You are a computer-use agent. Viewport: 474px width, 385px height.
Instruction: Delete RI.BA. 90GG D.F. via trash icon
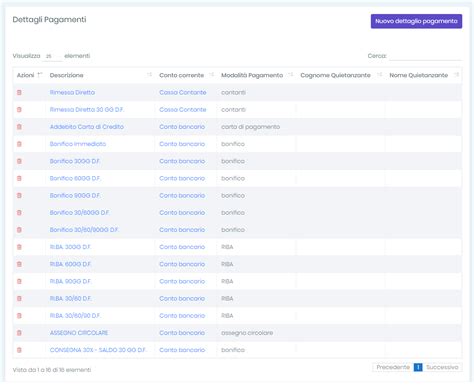point(19,281)
